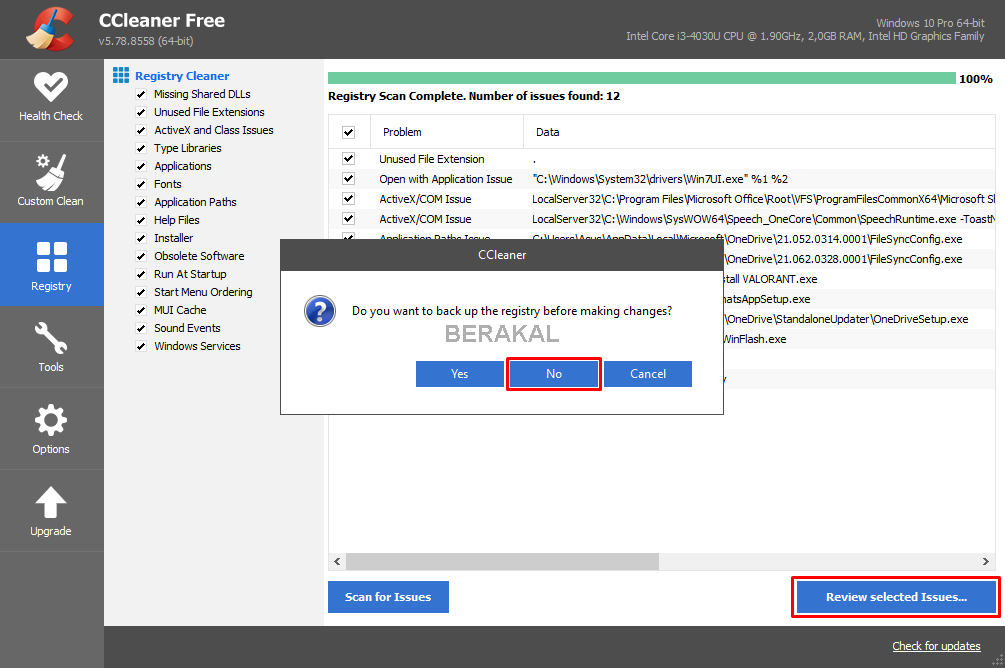This screenshot has width=1005, height=668.
Task: Toggle Obsolete Software checkbox
Action: [141, 256]
